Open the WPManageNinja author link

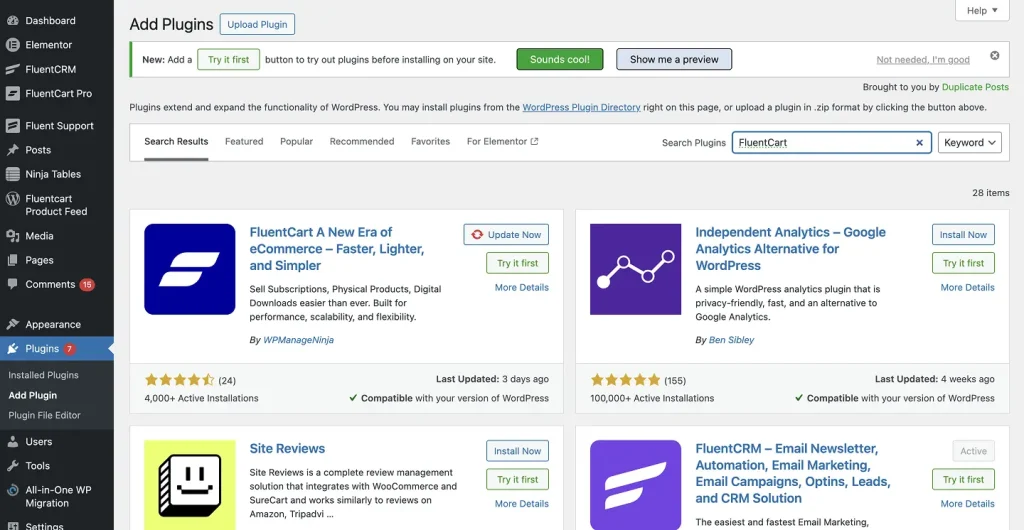click(298, 340)
